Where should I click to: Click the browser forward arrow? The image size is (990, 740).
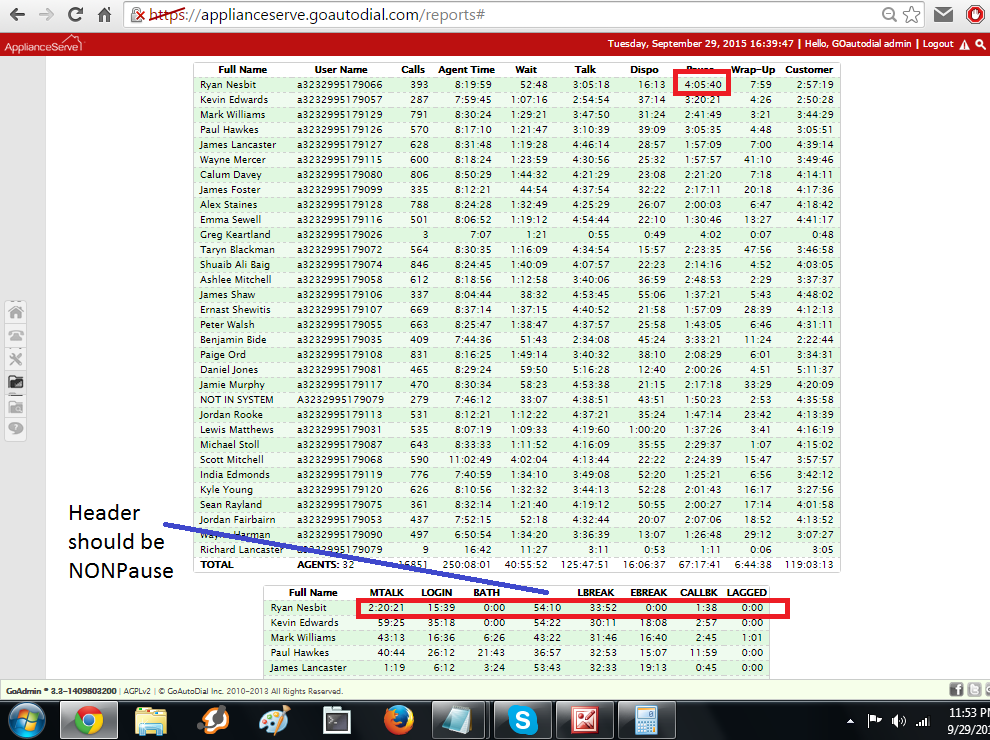(x=46, y=14)
